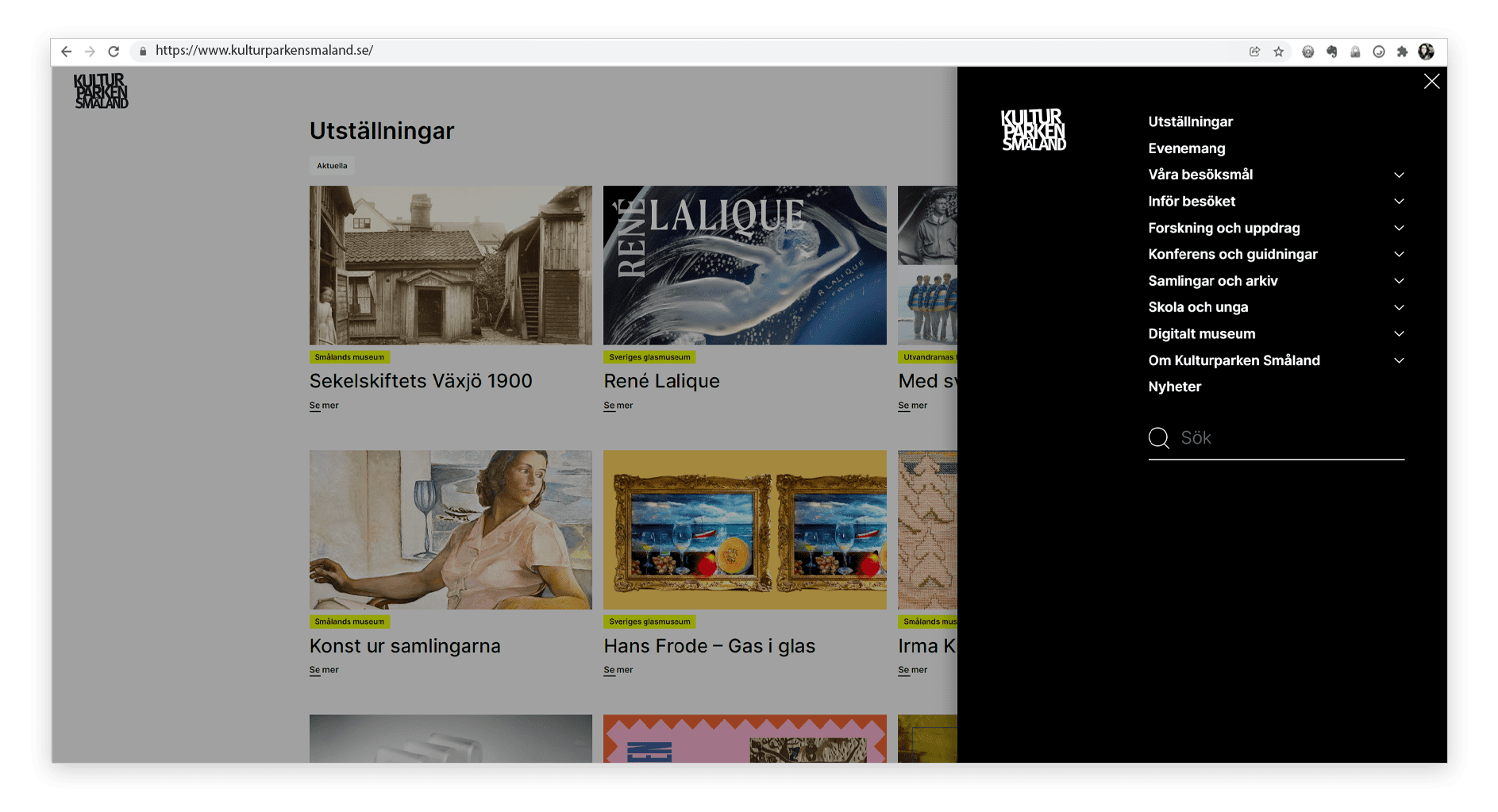Screen dimensions: 1498x812
Task: Open the René Lalique exhibition title
Action: (x=661, y=381)
